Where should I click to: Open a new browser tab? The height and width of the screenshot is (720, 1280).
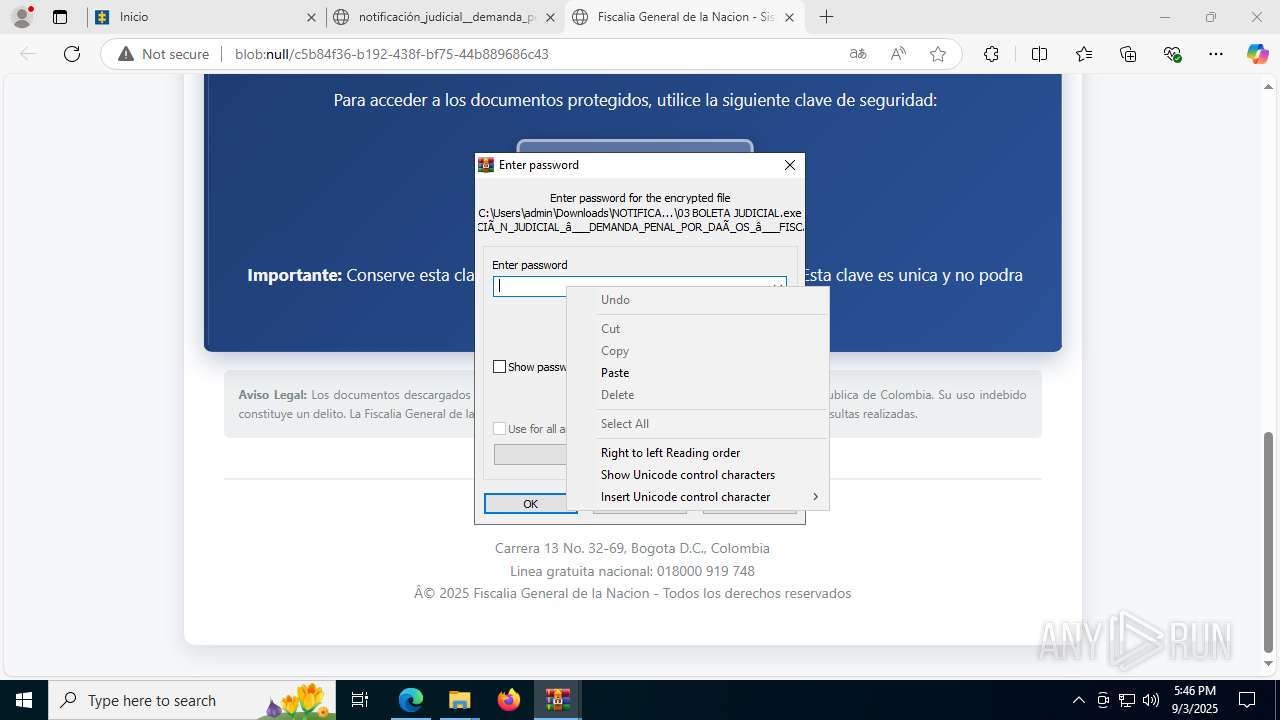pos(826,17)
